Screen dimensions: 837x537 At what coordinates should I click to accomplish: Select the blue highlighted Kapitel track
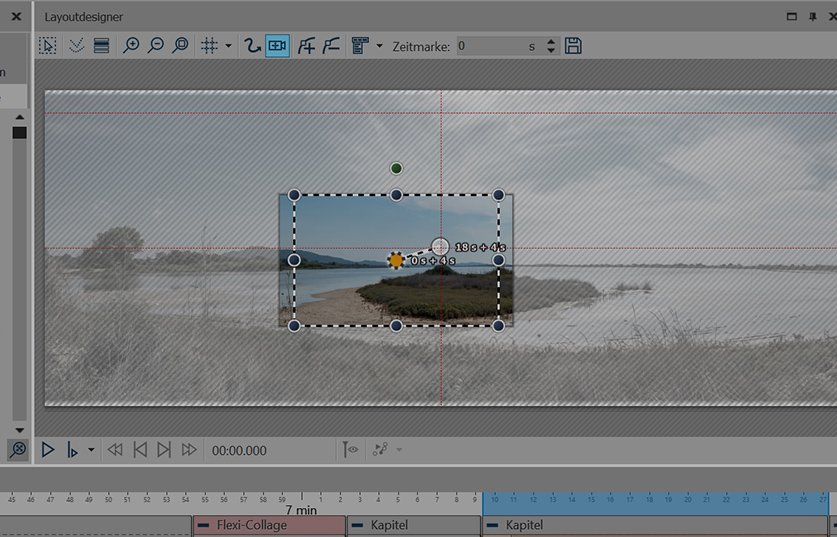tap(655, 525)
